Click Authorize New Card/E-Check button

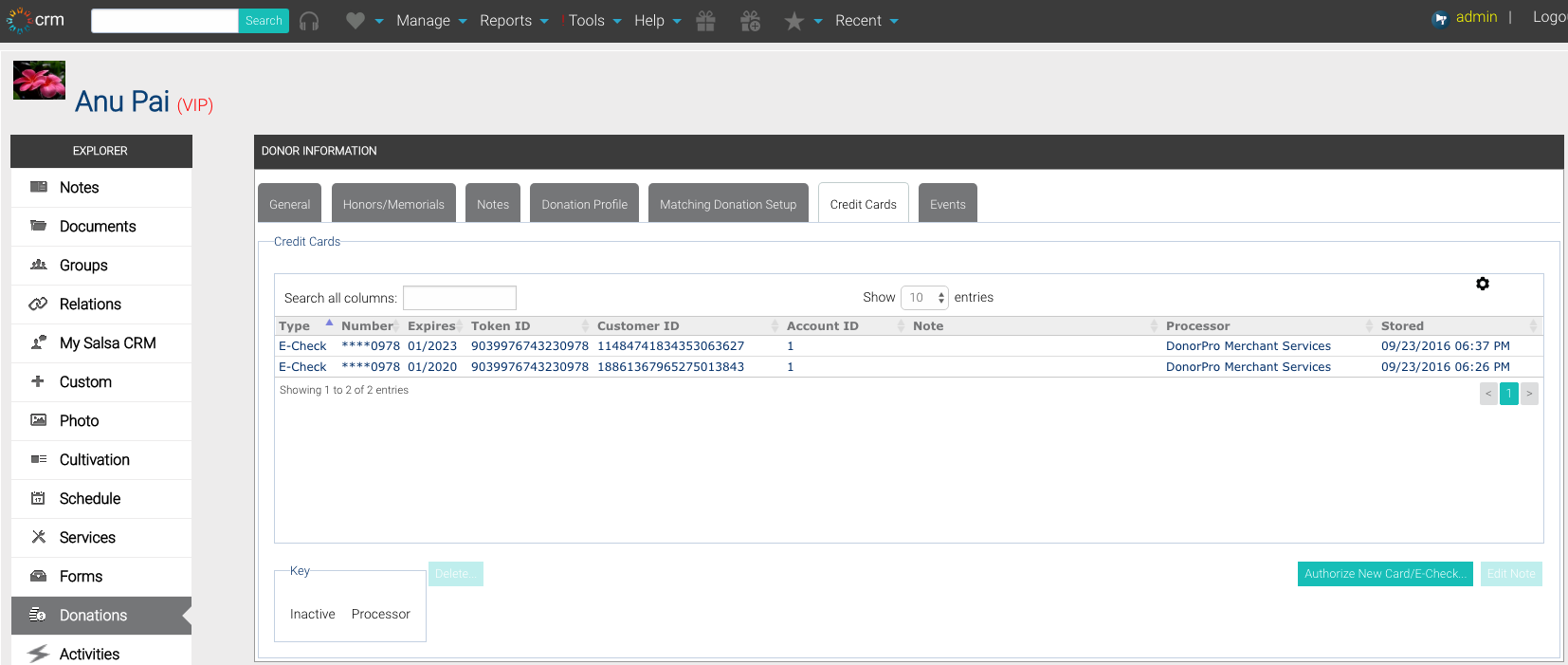point(1385,574)
